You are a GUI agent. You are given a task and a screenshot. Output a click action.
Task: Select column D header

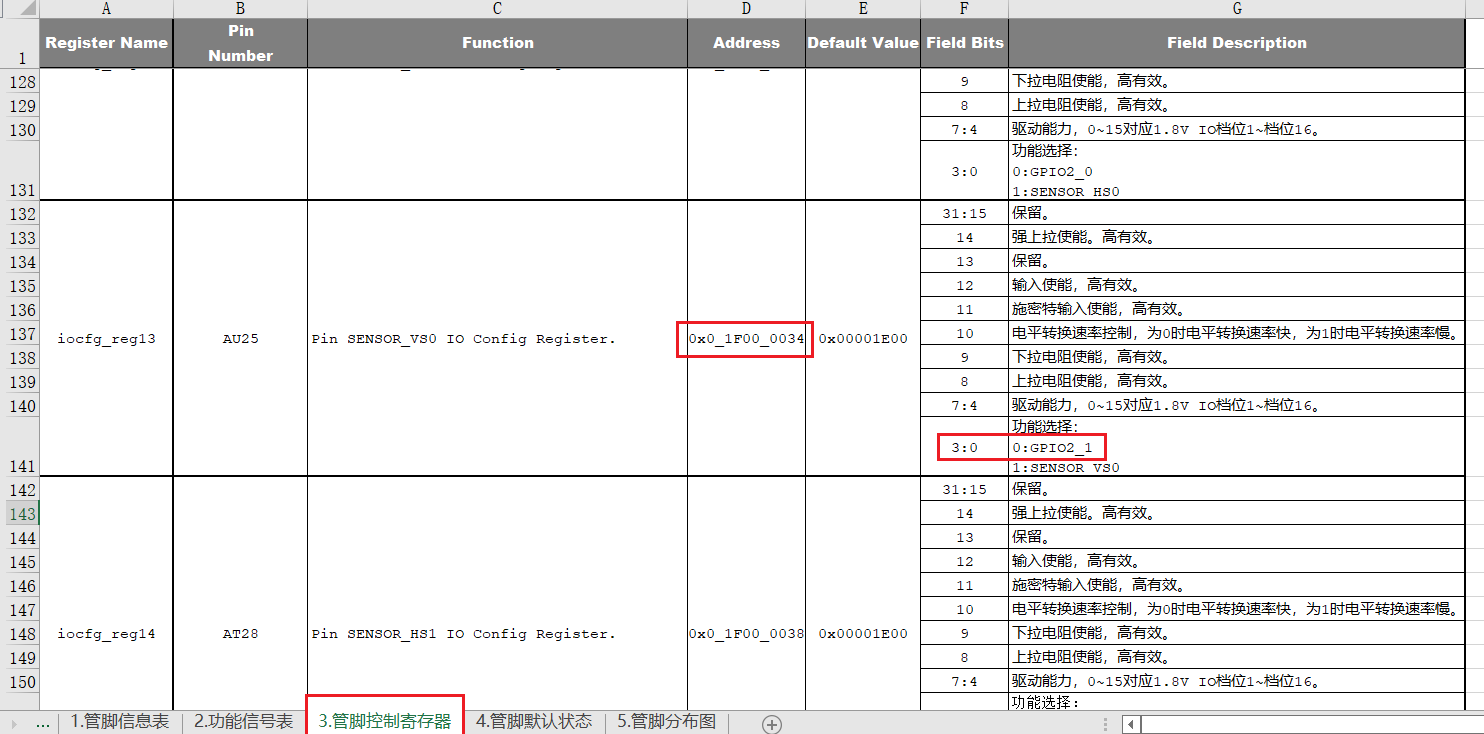(746, 9)
